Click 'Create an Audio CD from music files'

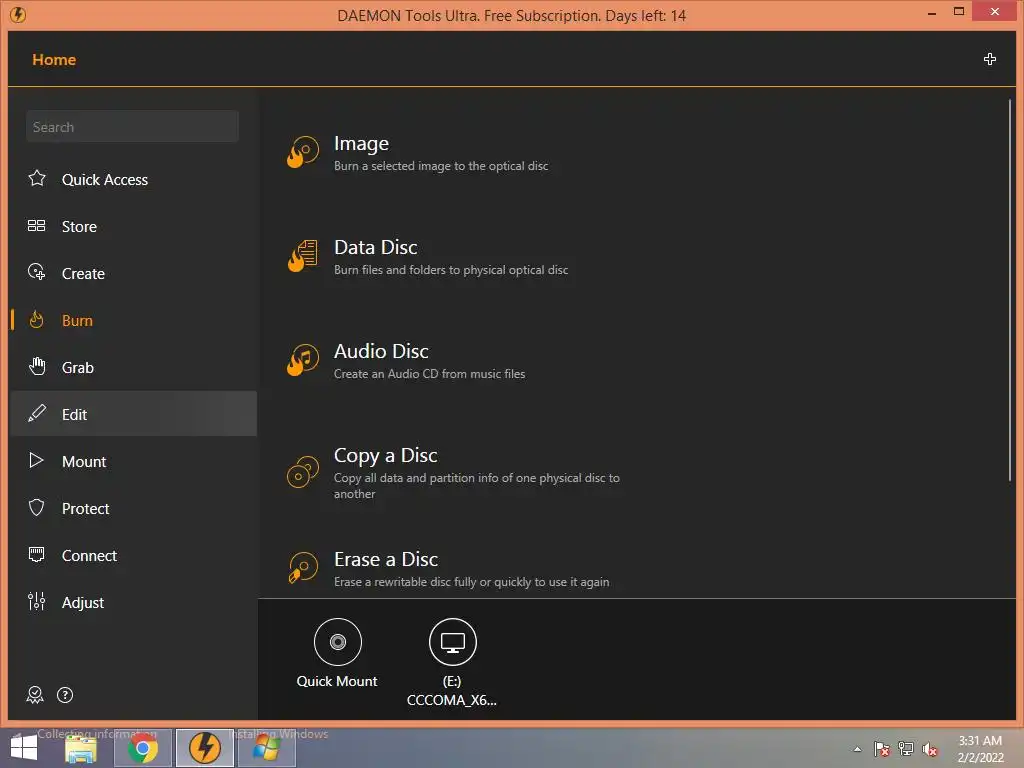tap(429, 374)
